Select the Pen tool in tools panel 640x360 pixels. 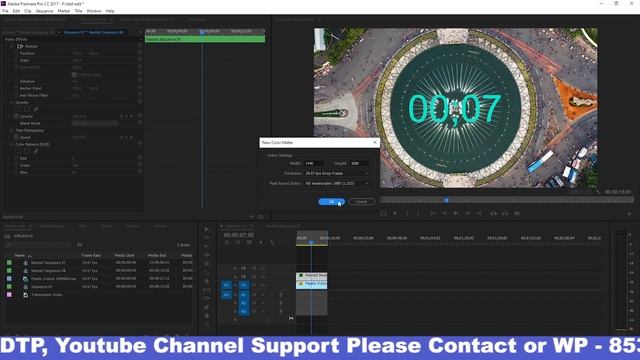click(x=207, y=307)
